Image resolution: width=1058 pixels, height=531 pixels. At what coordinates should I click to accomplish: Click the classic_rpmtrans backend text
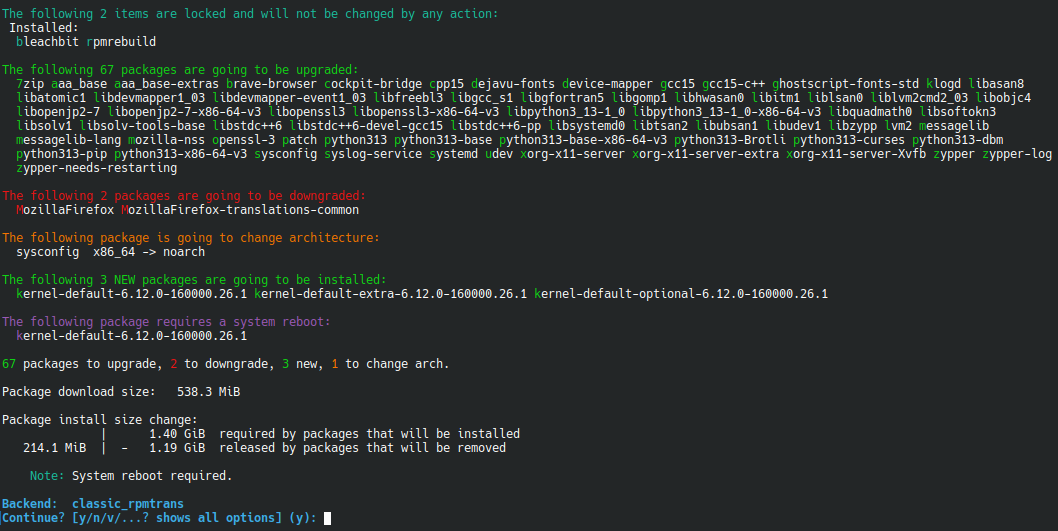[x=128, y=503]
